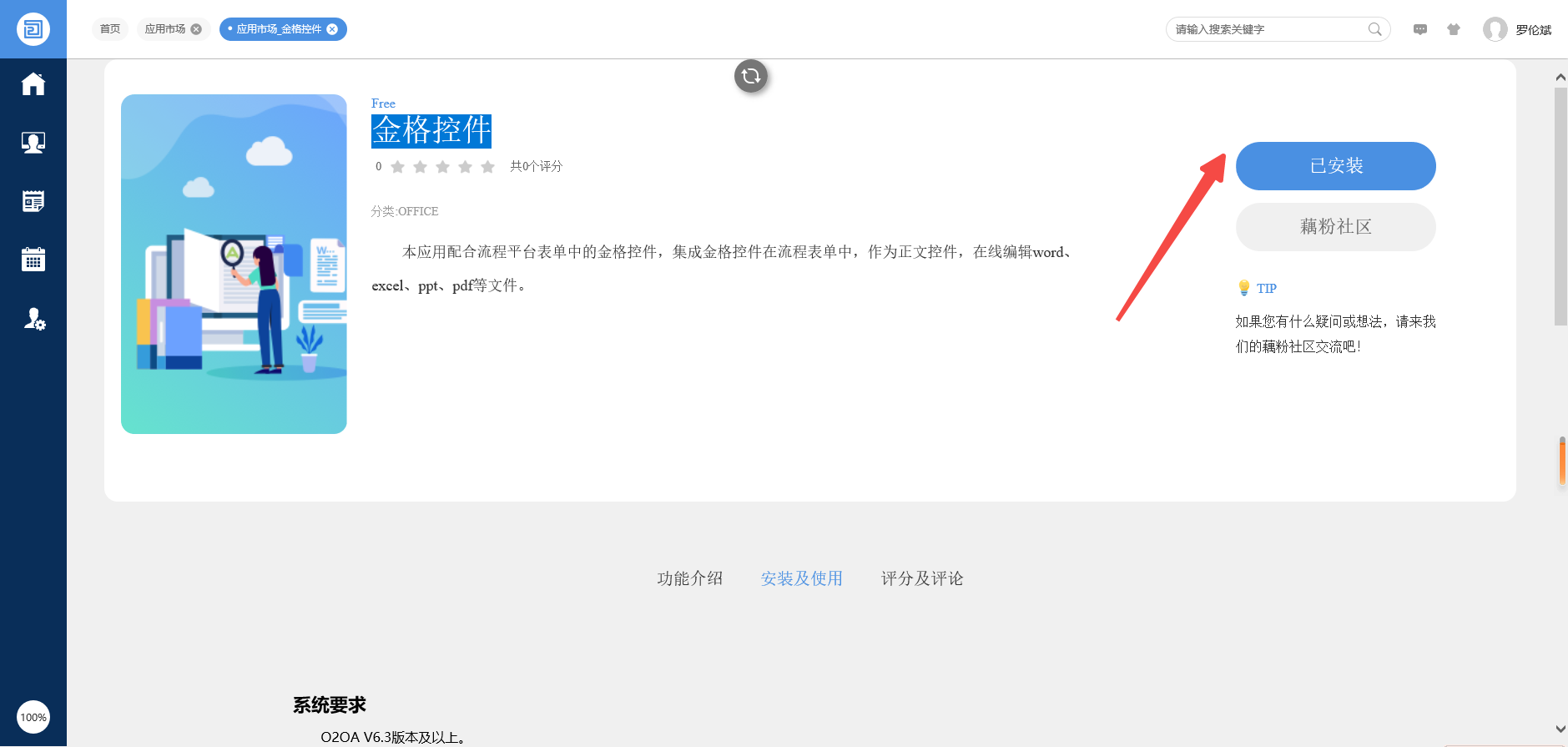Close the 应用市场_金格控件 tab
1568x747 pixels.
(332, 29)
